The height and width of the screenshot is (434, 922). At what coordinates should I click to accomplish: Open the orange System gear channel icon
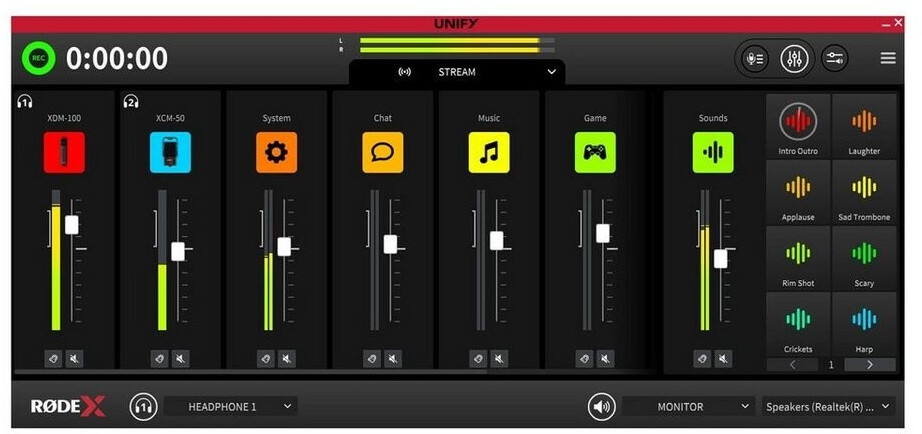click(276, 153)
